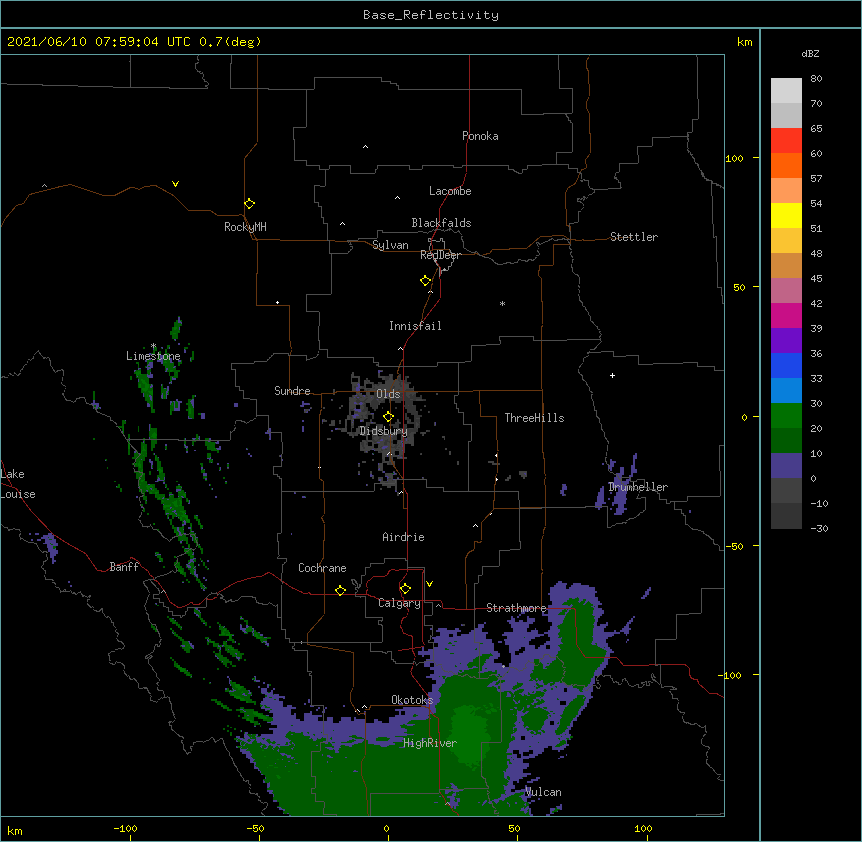Click the white plus marker north of Drumheller
The image size is (862, 842).
(x=612, y=375)
